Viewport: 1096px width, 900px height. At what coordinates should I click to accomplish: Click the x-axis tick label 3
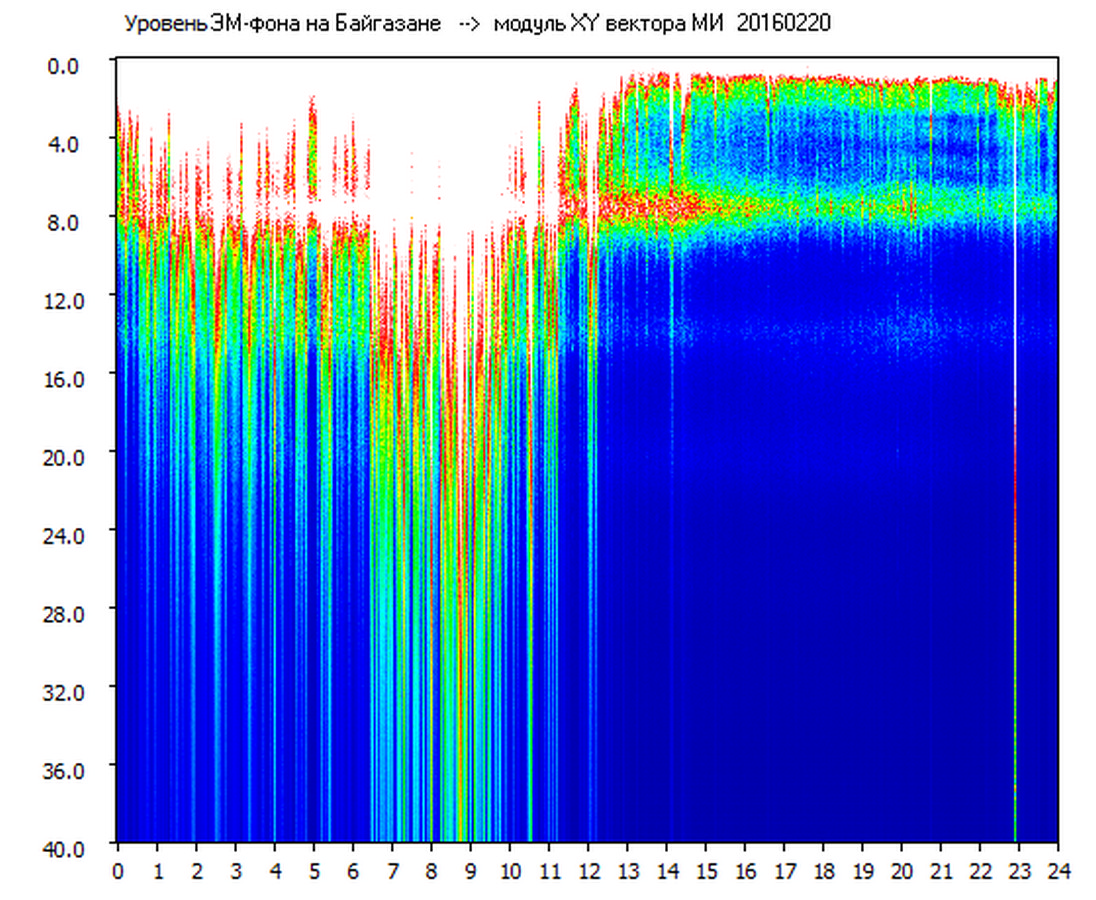(x=236, y=871)
